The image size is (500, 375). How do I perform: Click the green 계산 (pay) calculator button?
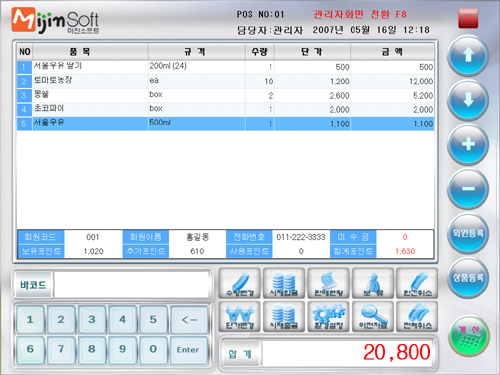[x=469, y=337]
